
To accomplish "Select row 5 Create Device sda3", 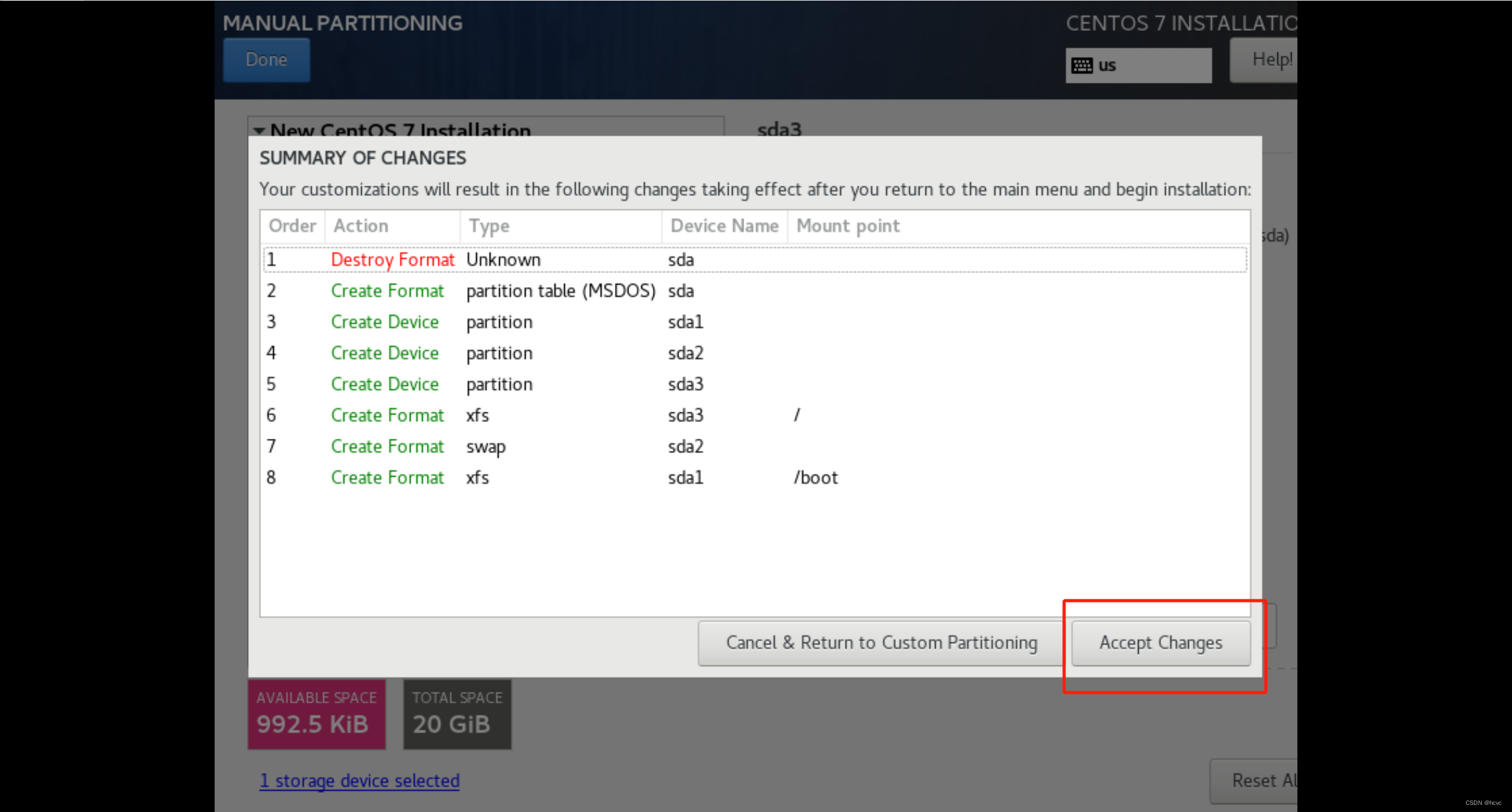I will 755,384.
